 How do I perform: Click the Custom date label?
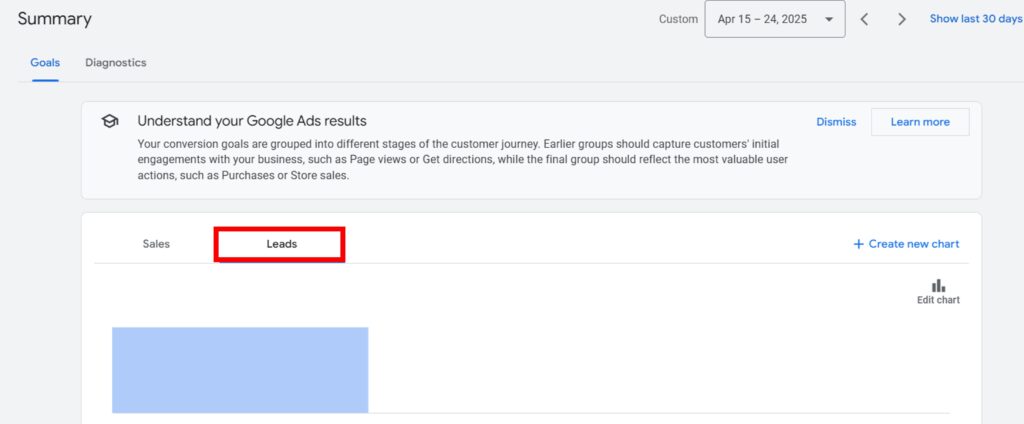(678, 20)
